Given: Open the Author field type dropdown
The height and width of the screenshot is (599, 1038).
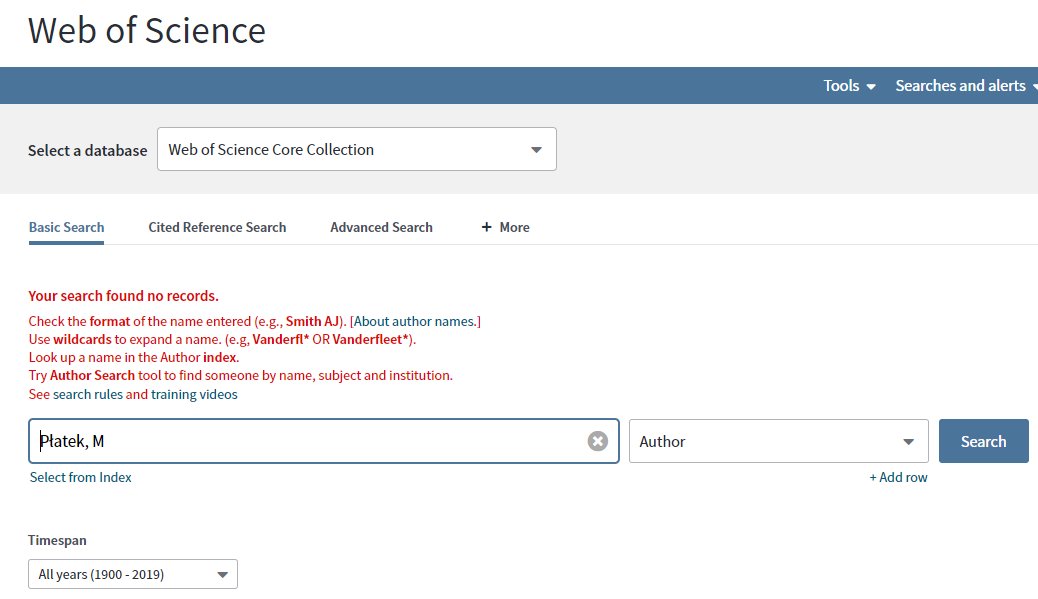Looking at the screenshot, I should tap(778, 441).
